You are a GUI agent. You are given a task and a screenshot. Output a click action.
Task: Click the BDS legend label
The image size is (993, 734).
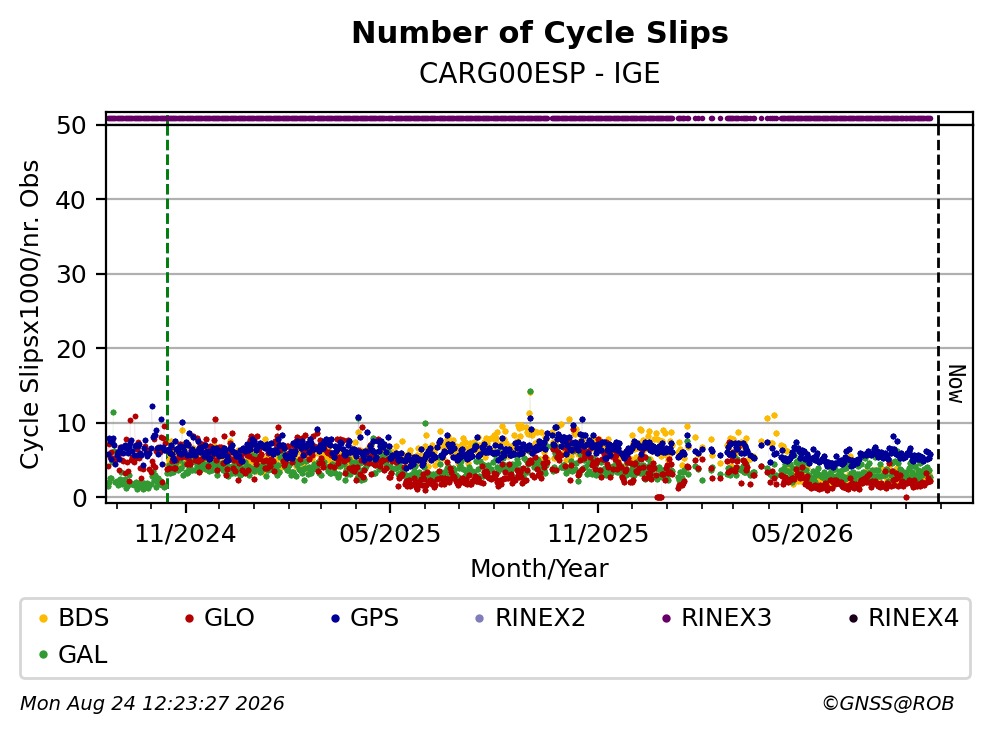[x=84, y=618]
